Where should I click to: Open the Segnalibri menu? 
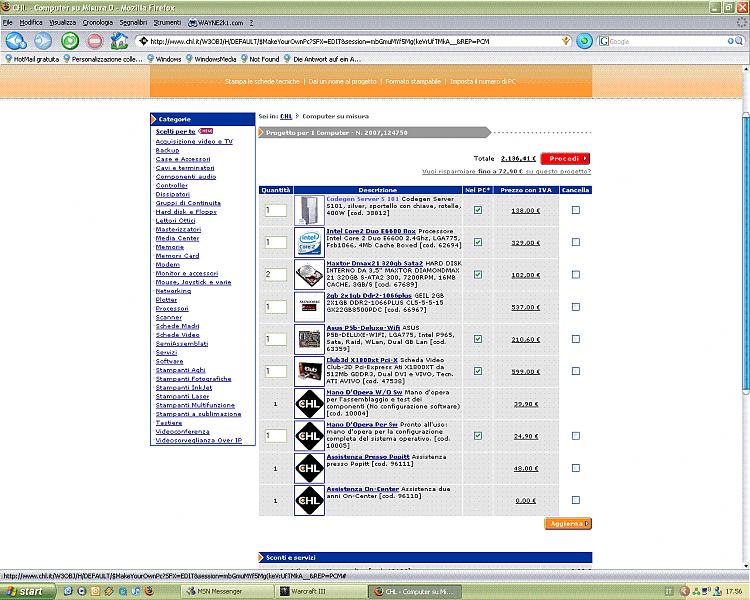pyautogui.click(x=133, y=22)
